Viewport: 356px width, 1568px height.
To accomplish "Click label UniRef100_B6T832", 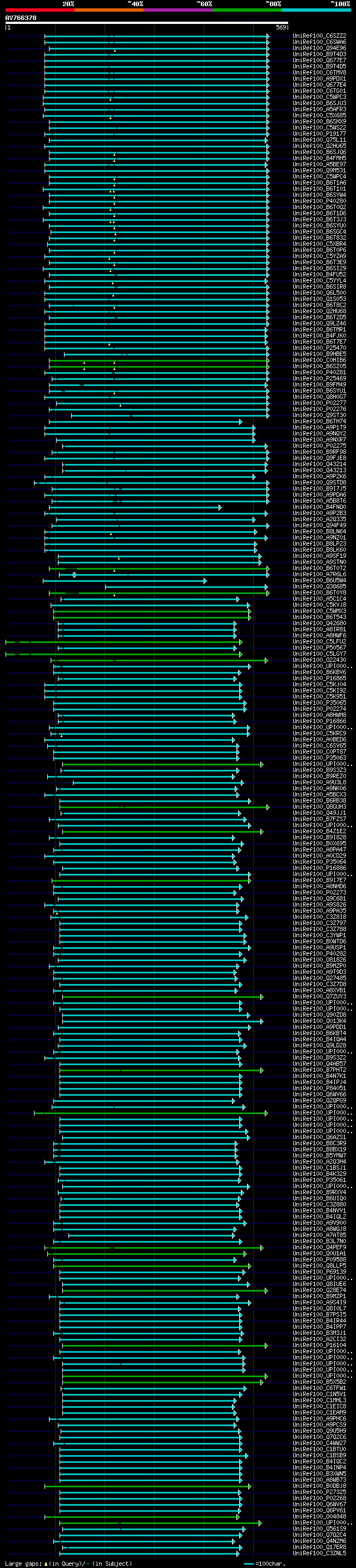I will 319,238.
